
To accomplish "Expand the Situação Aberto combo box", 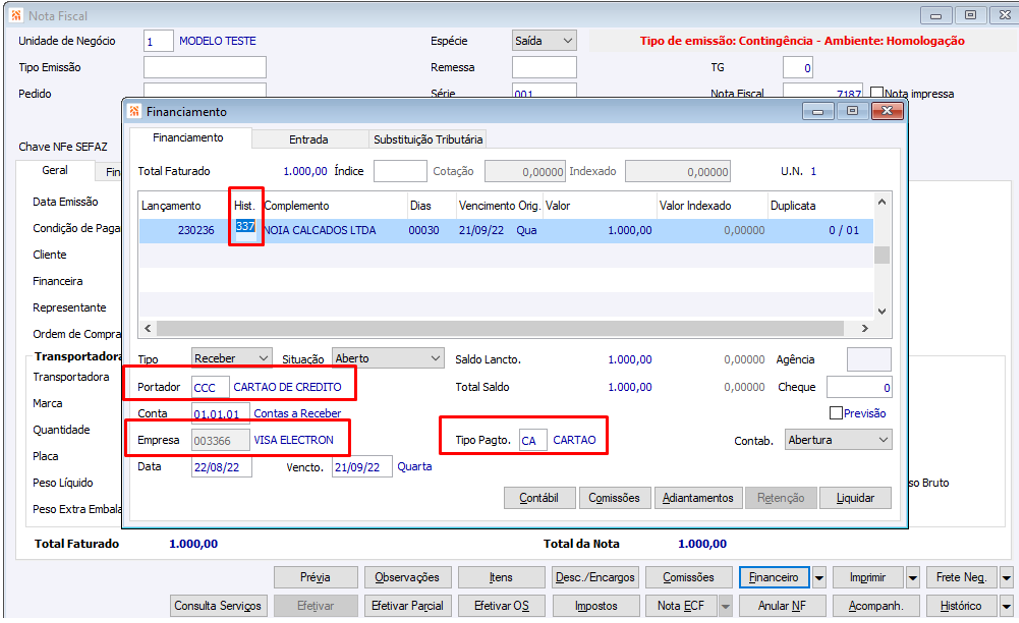I will click(435, 359).
